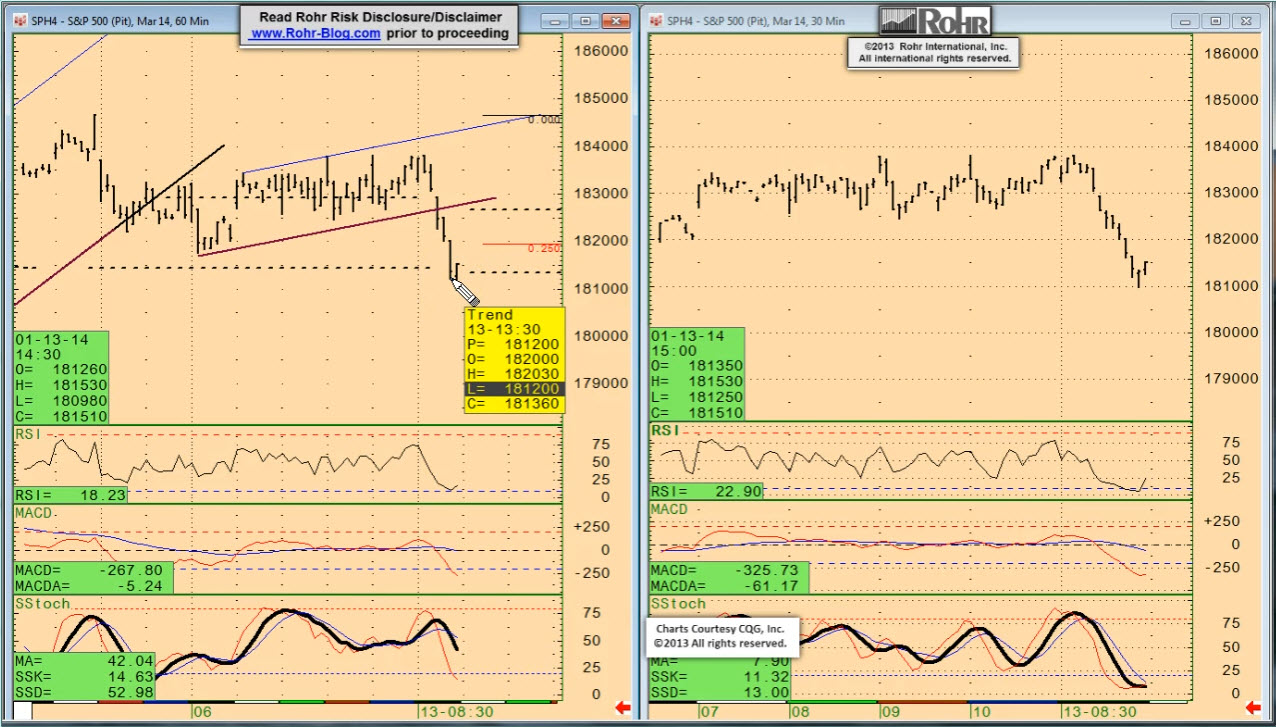Select the RSI label in 60 Min chart

25,433
